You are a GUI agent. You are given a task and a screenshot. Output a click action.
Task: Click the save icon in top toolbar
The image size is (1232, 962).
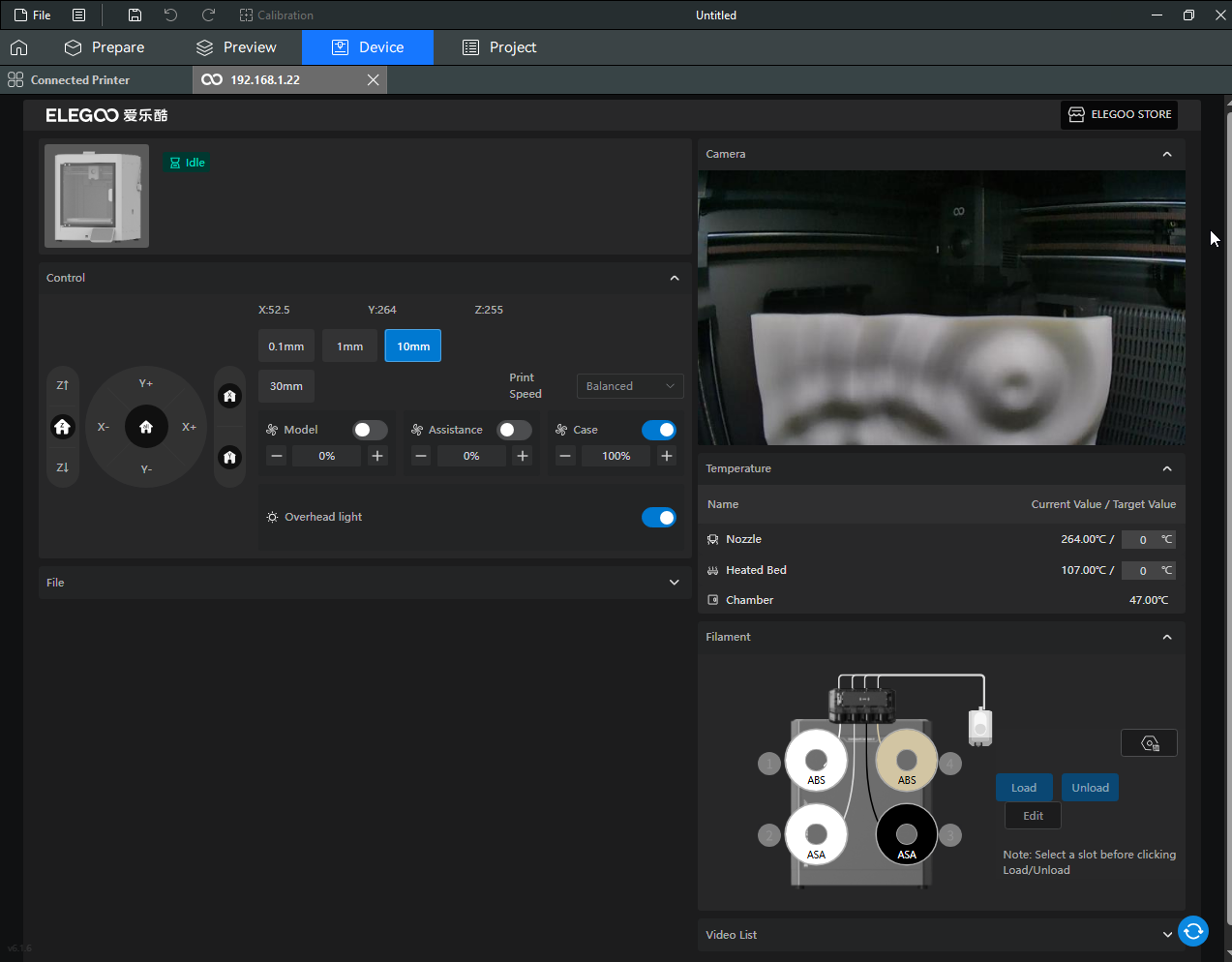pyautogui.click(x=135, y=15)
